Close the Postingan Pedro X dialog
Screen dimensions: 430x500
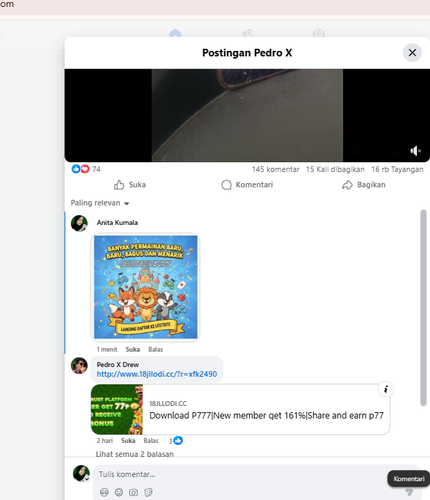412,53
